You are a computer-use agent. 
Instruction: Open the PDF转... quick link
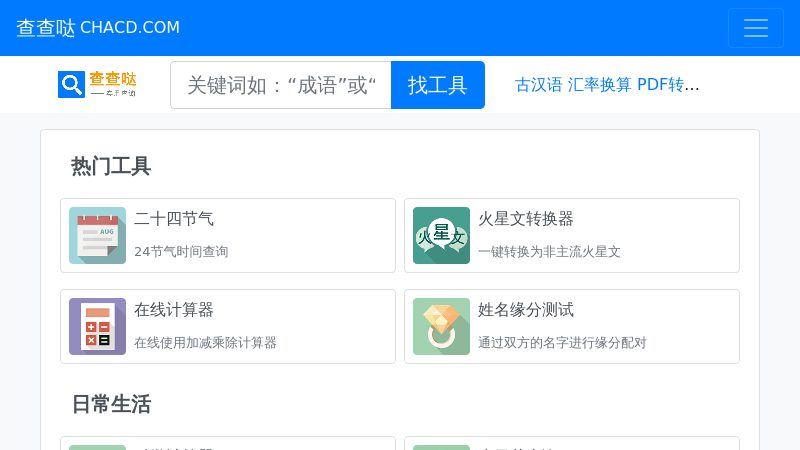coord(668,85)
